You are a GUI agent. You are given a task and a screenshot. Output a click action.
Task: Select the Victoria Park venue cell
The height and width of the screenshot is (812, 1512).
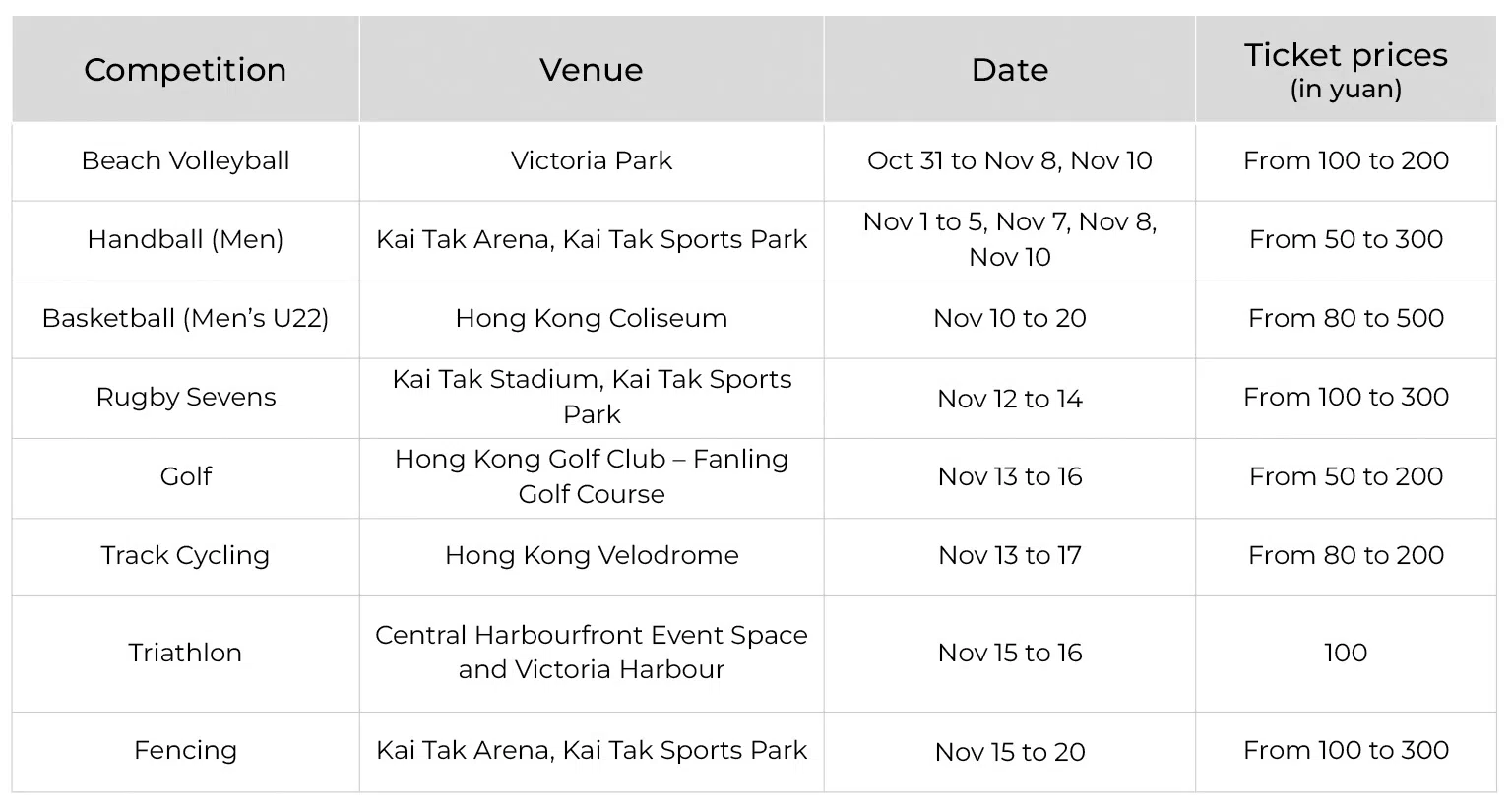tap(591, 160)
